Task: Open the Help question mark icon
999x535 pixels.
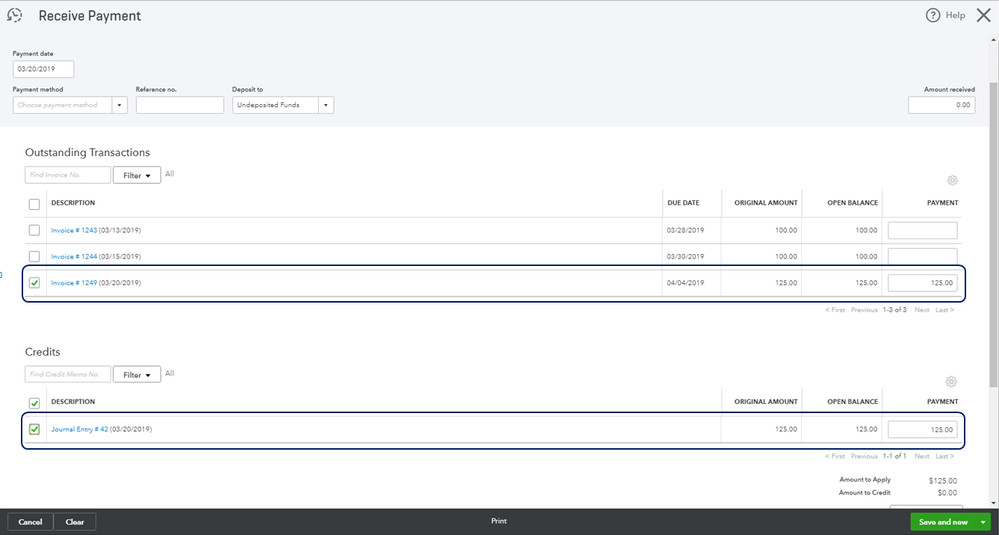Action: click(x=933, y=15)
